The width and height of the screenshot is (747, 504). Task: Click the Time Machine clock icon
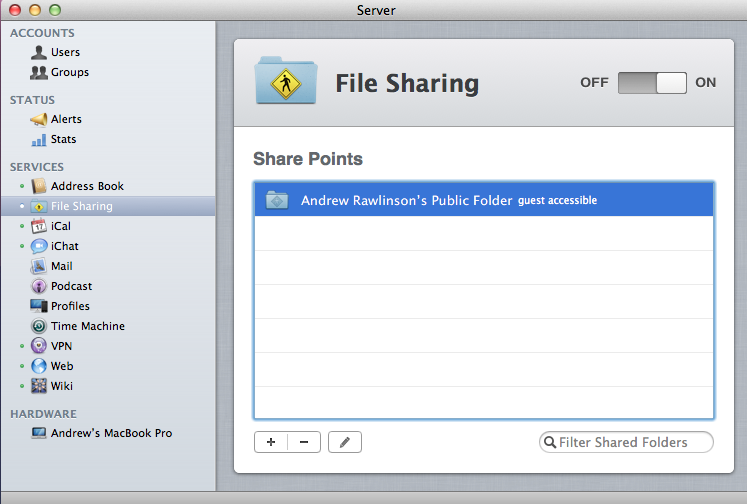point(39,326)
